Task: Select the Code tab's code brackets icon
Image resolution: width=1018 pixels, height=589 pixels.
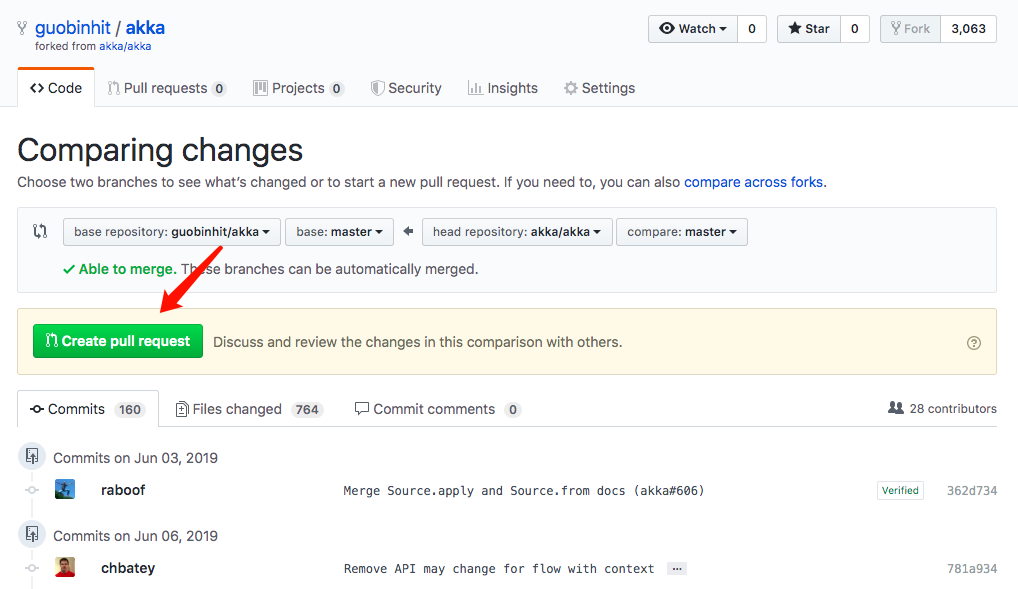Action: pos(35,88)
